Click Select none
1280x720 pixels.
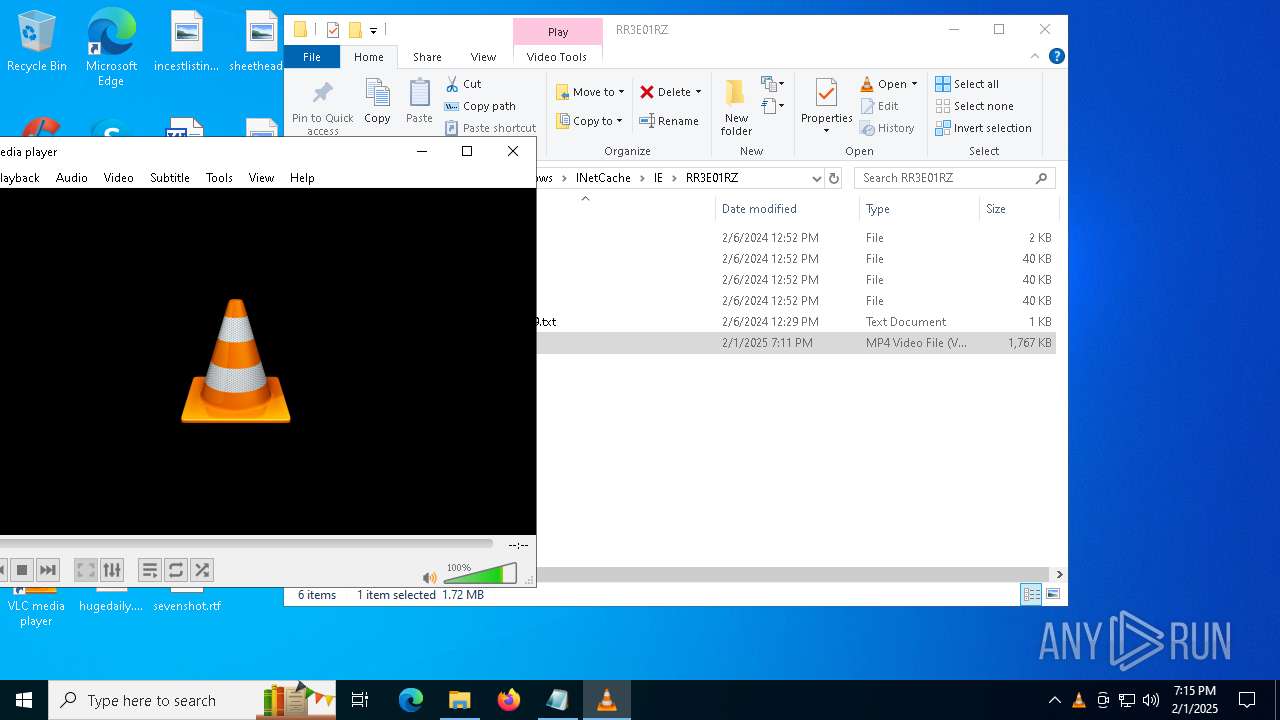point(974,106)
